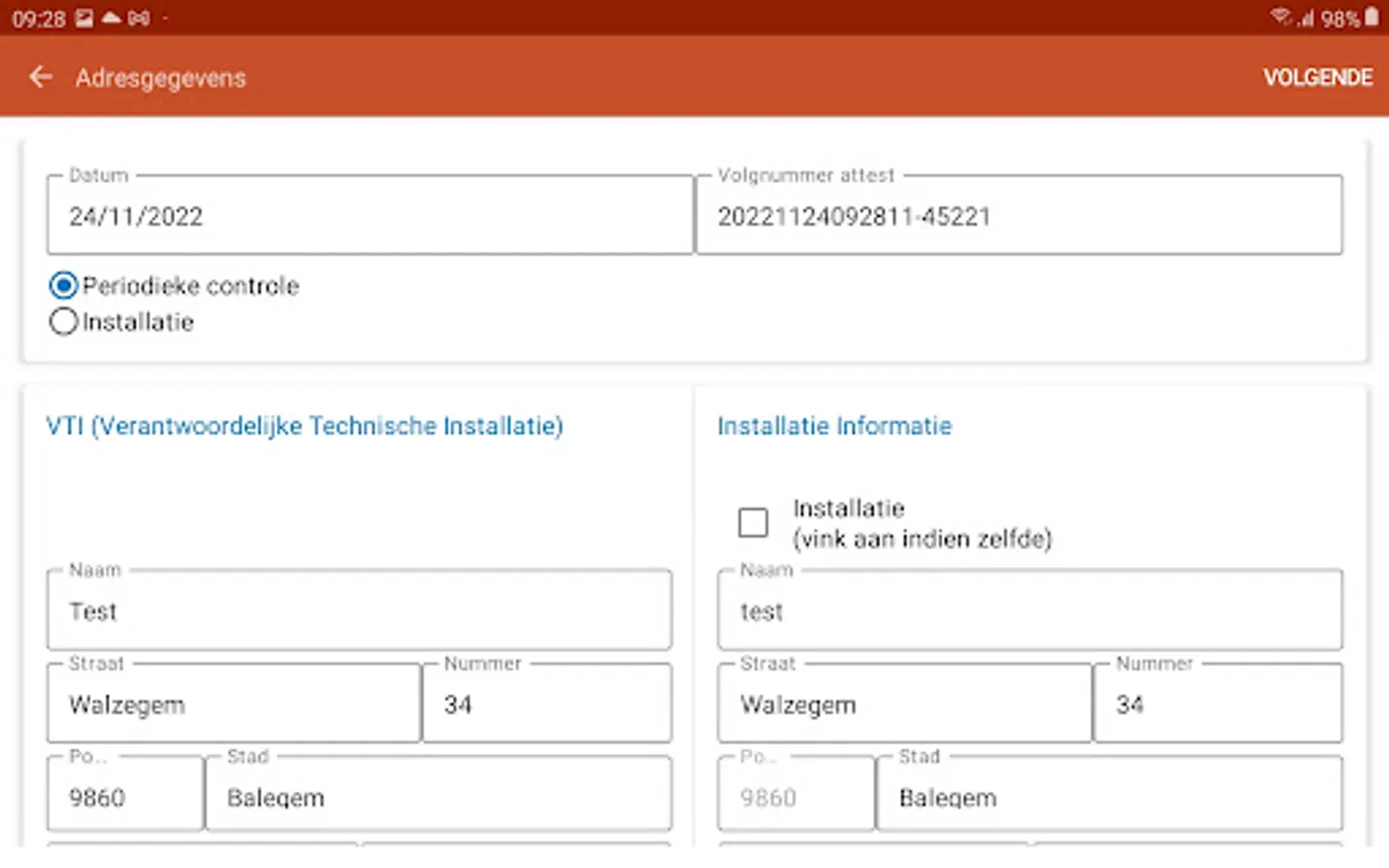The image size is (1389, 868).
Task: Tap the Installatie Informatie heading
Action: tap(834, 425)
